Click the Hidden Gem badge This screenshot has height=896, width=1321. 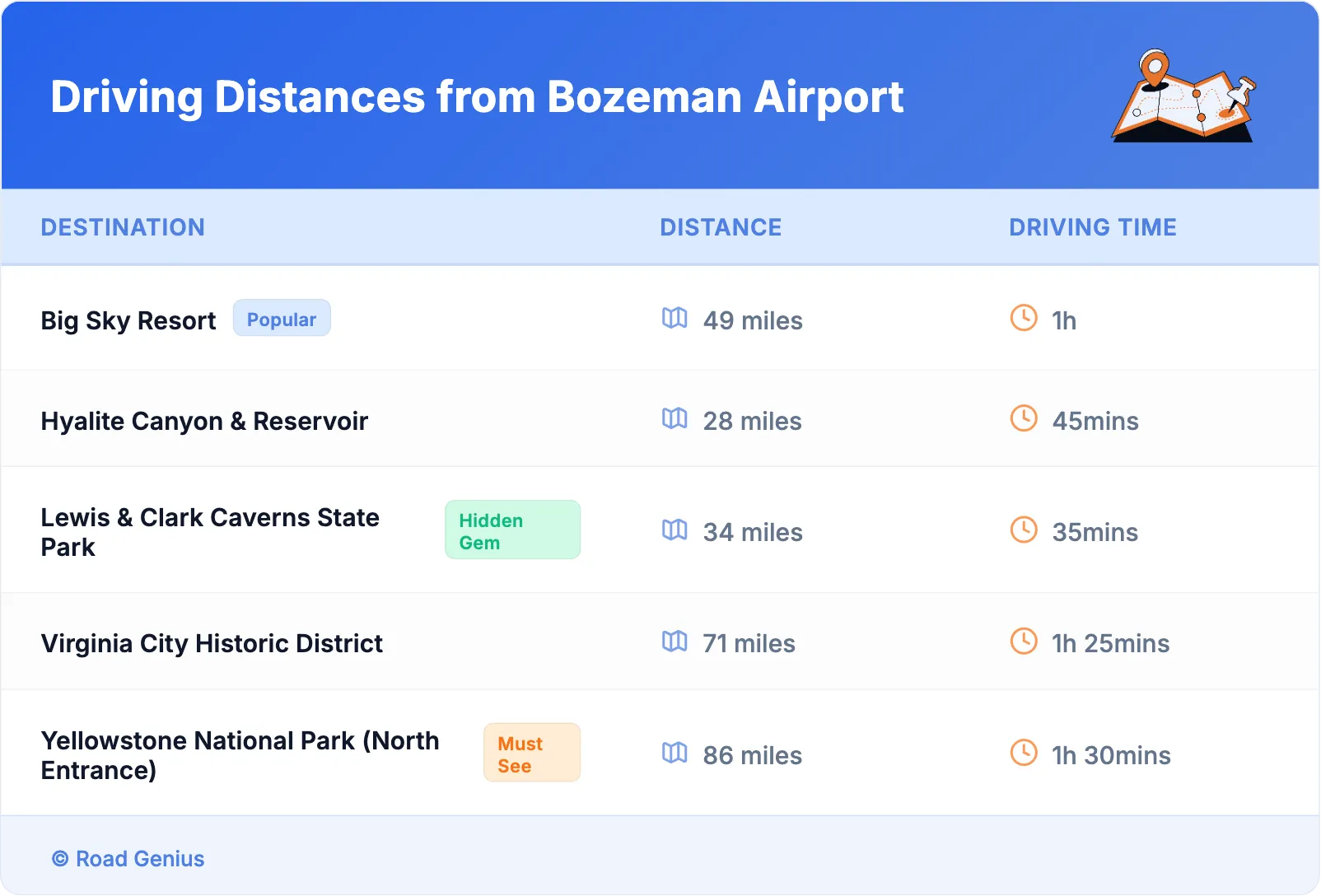pyautogui.click(x=513, y=530)
